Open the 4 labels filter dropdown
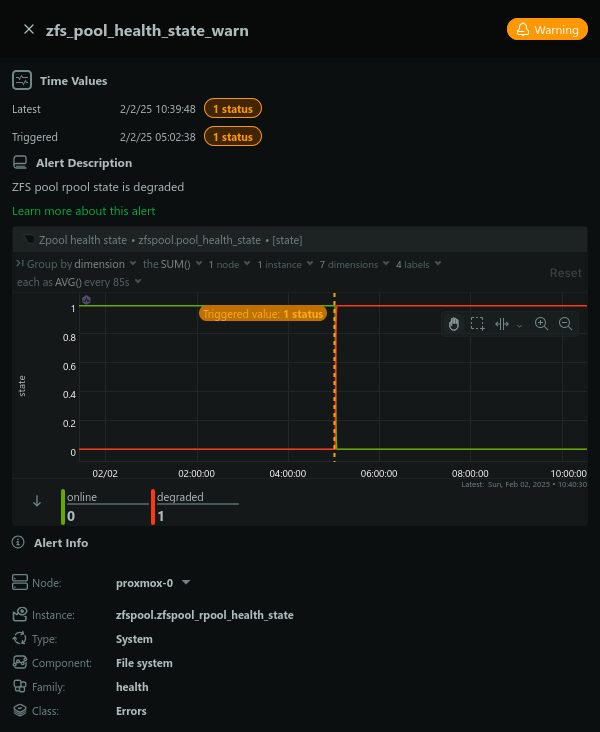This screenshot has height=732, width=600. coord(418,264)
